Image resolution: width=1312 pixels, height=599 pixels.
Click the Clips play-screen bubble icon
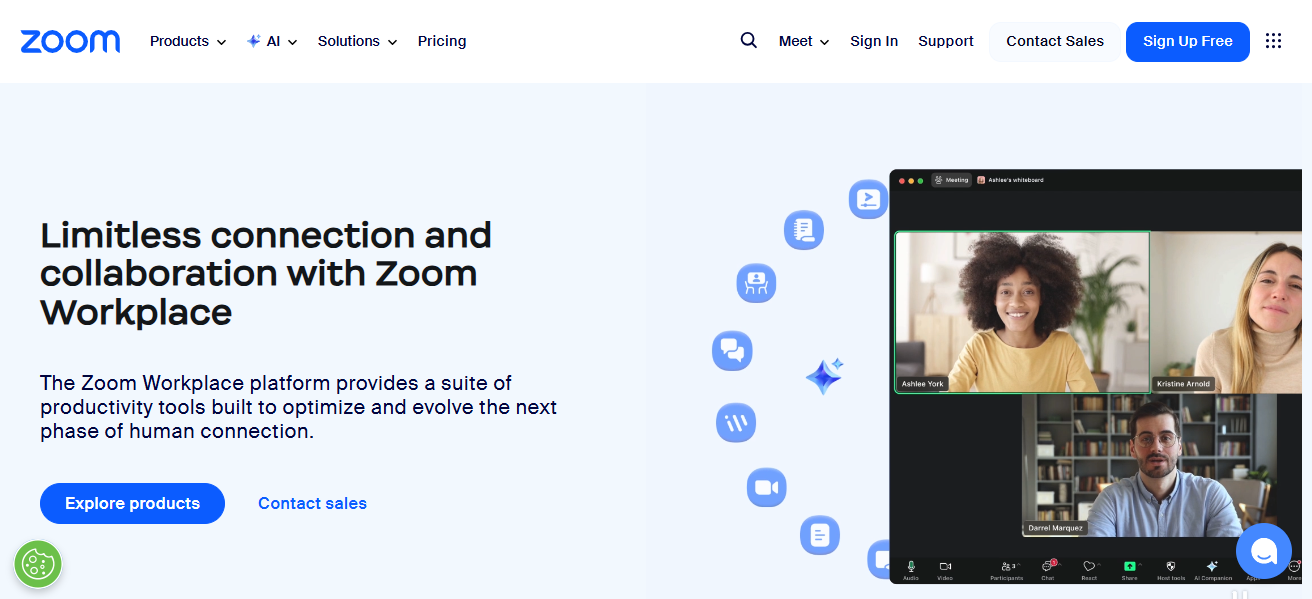tap(869, 198)
